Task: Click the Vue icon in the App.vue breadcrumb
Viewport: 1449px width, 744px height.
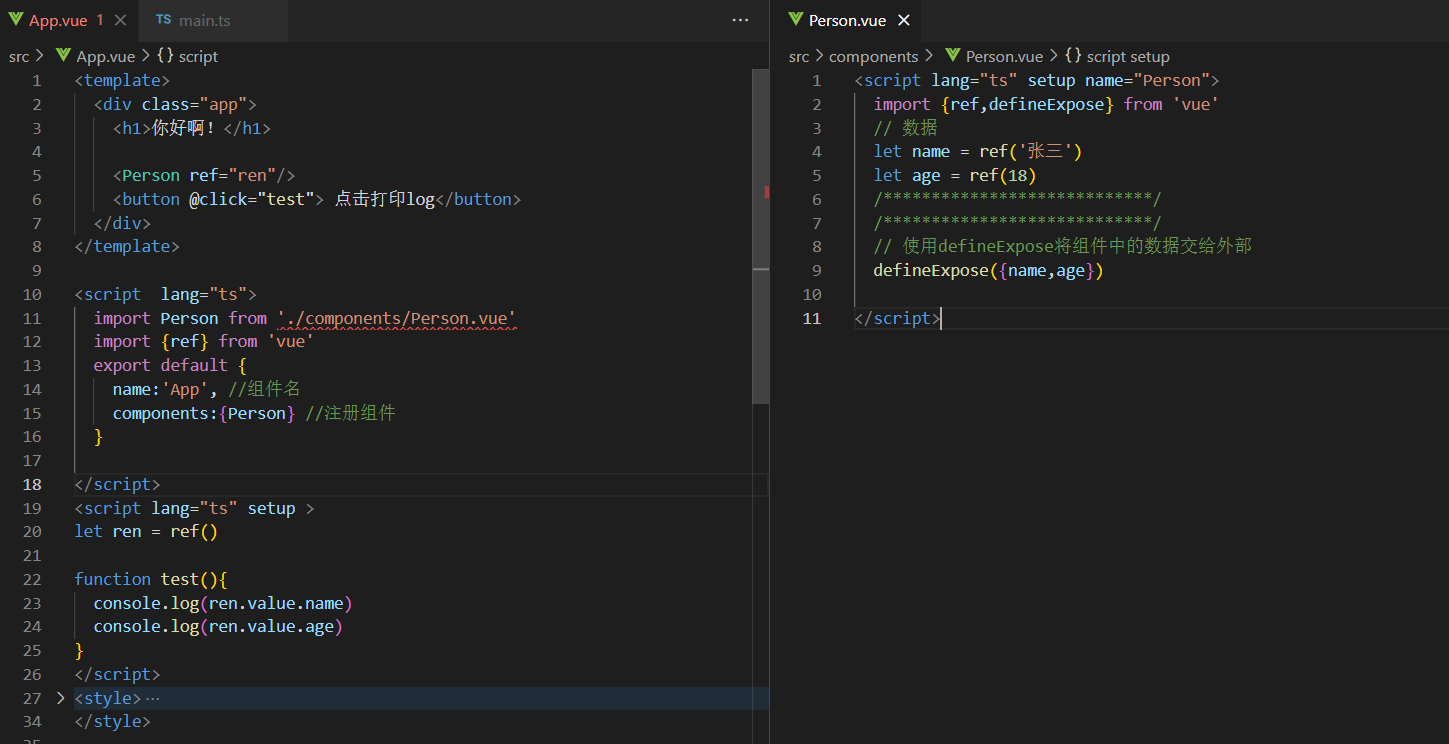Action: tap(63, 56)
